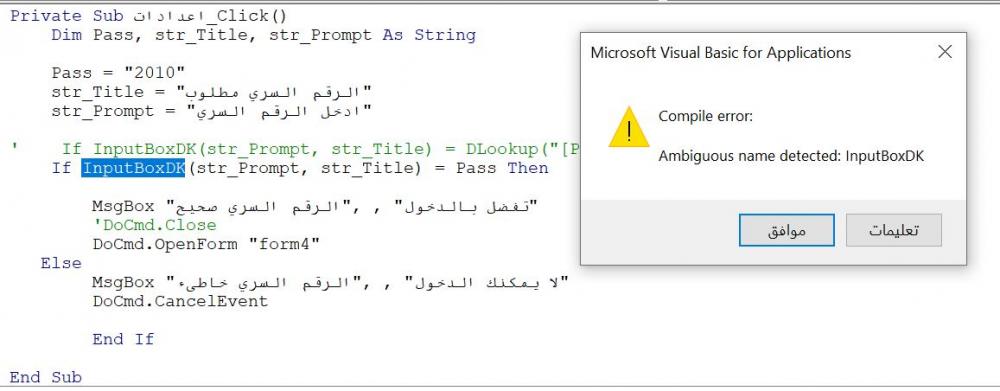Click the commented-out DLookup If line
The image size is (1000, 391).
[x=295, y=149]
